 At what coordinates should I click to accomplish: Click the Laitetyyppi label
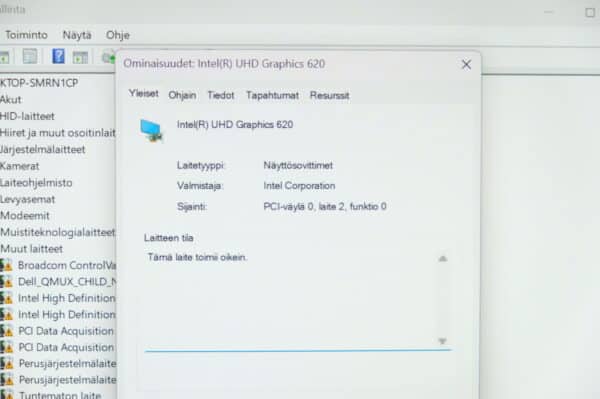pos(201,165)
